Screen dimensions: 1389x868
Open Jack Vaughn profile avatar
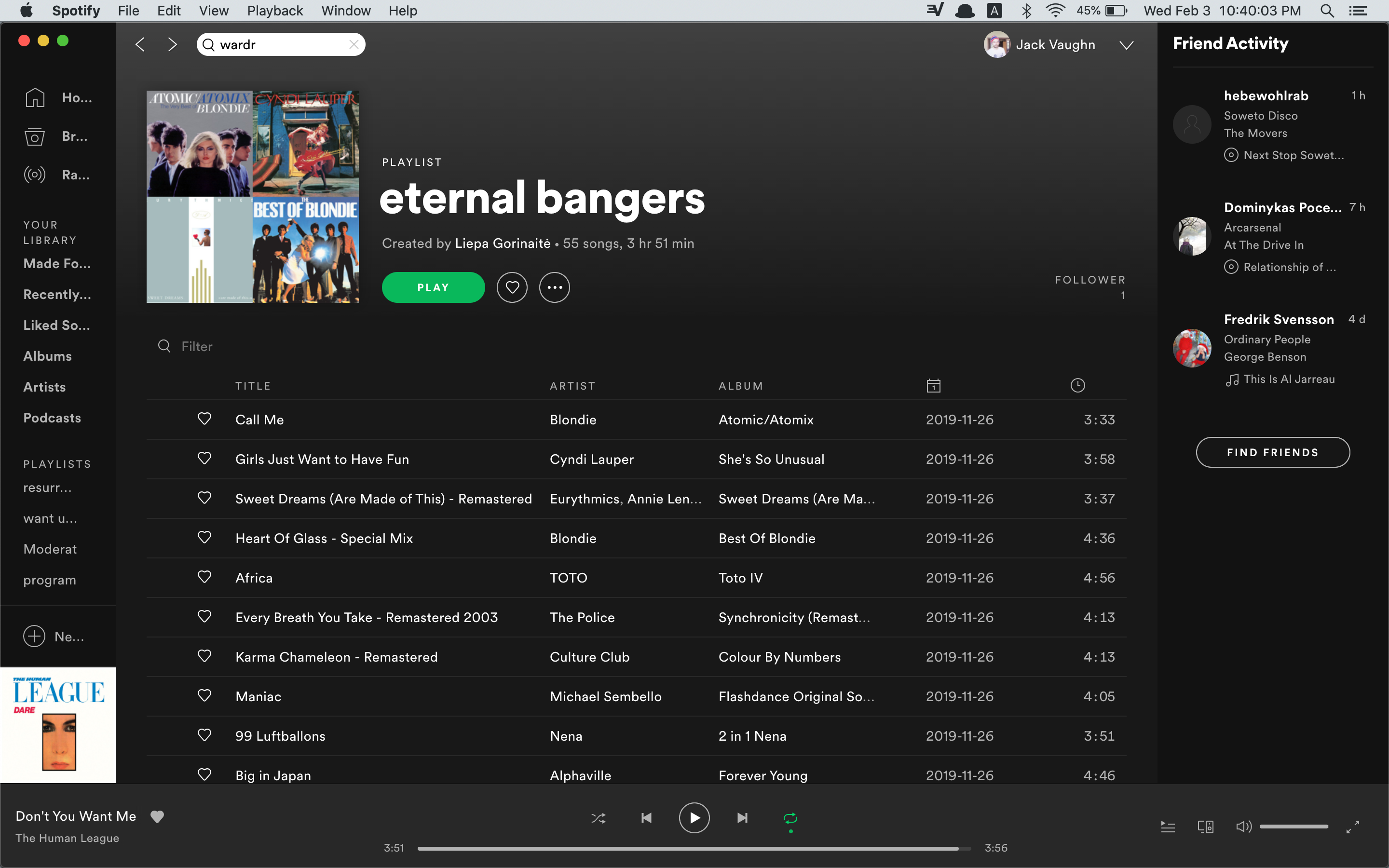pyautogui.click(x=997, y=44)
